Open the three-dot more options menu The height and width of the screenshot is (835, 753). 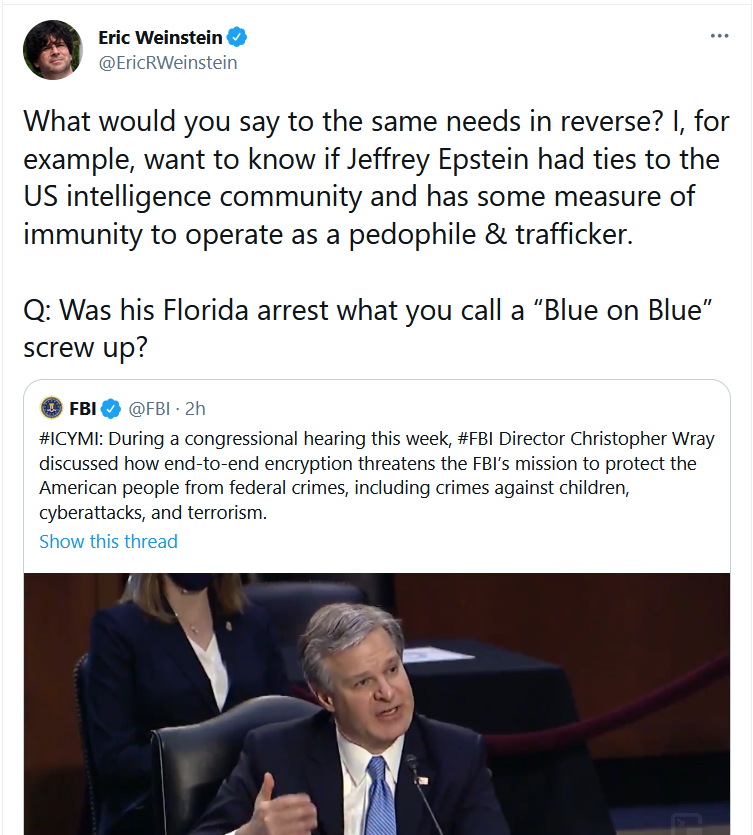[719, 36]
